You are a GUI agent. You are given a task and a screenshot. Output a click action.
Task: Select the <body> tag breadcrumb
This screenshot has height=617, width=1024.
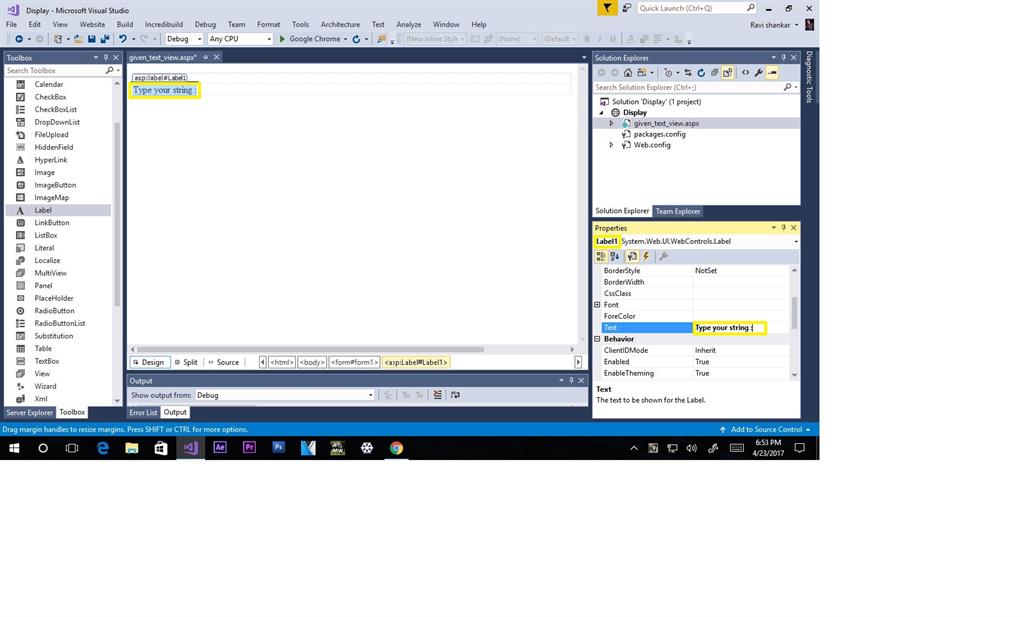click(312, 362)
